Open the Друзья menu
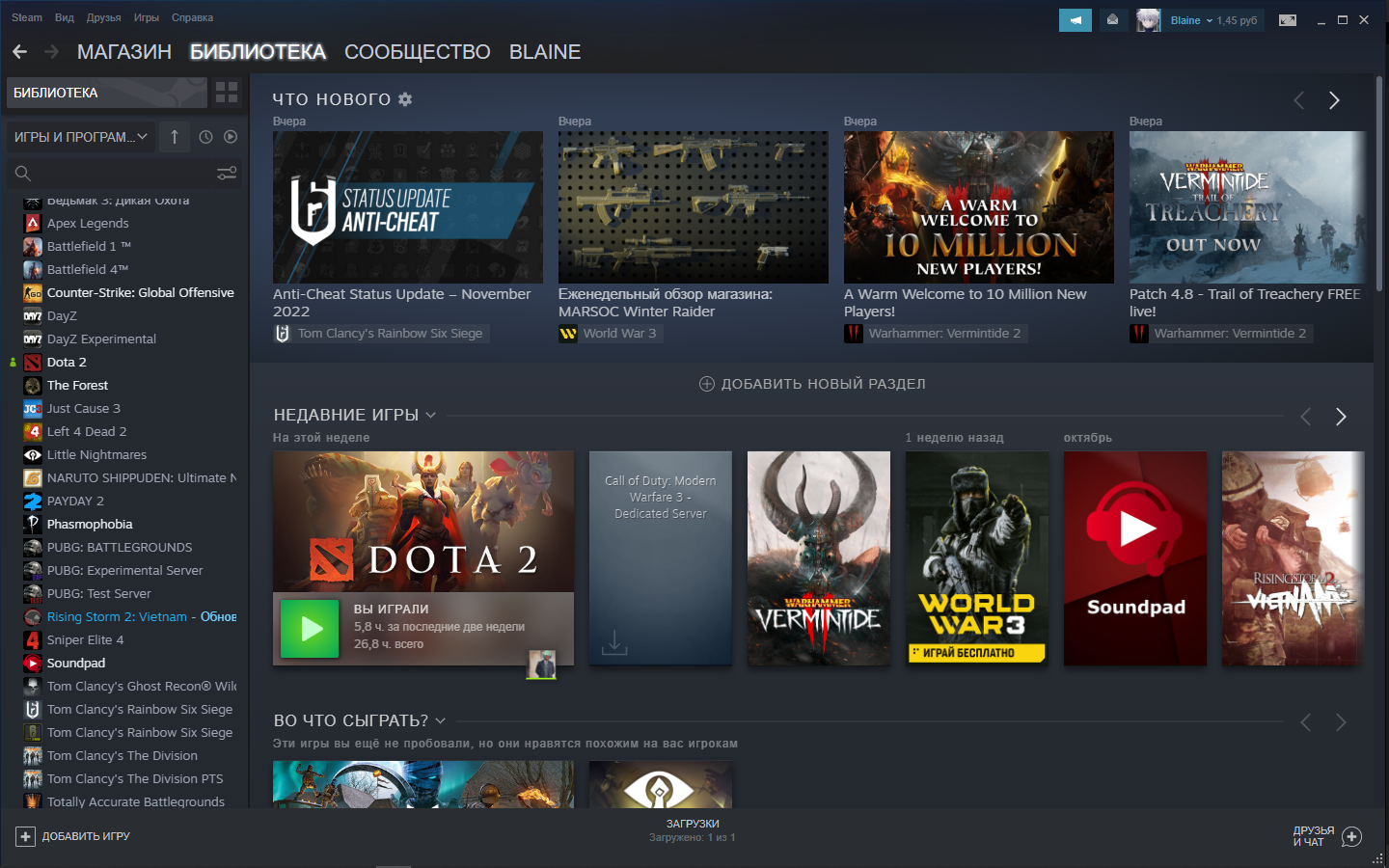The image size is (1389, 868). coord(103,17)
